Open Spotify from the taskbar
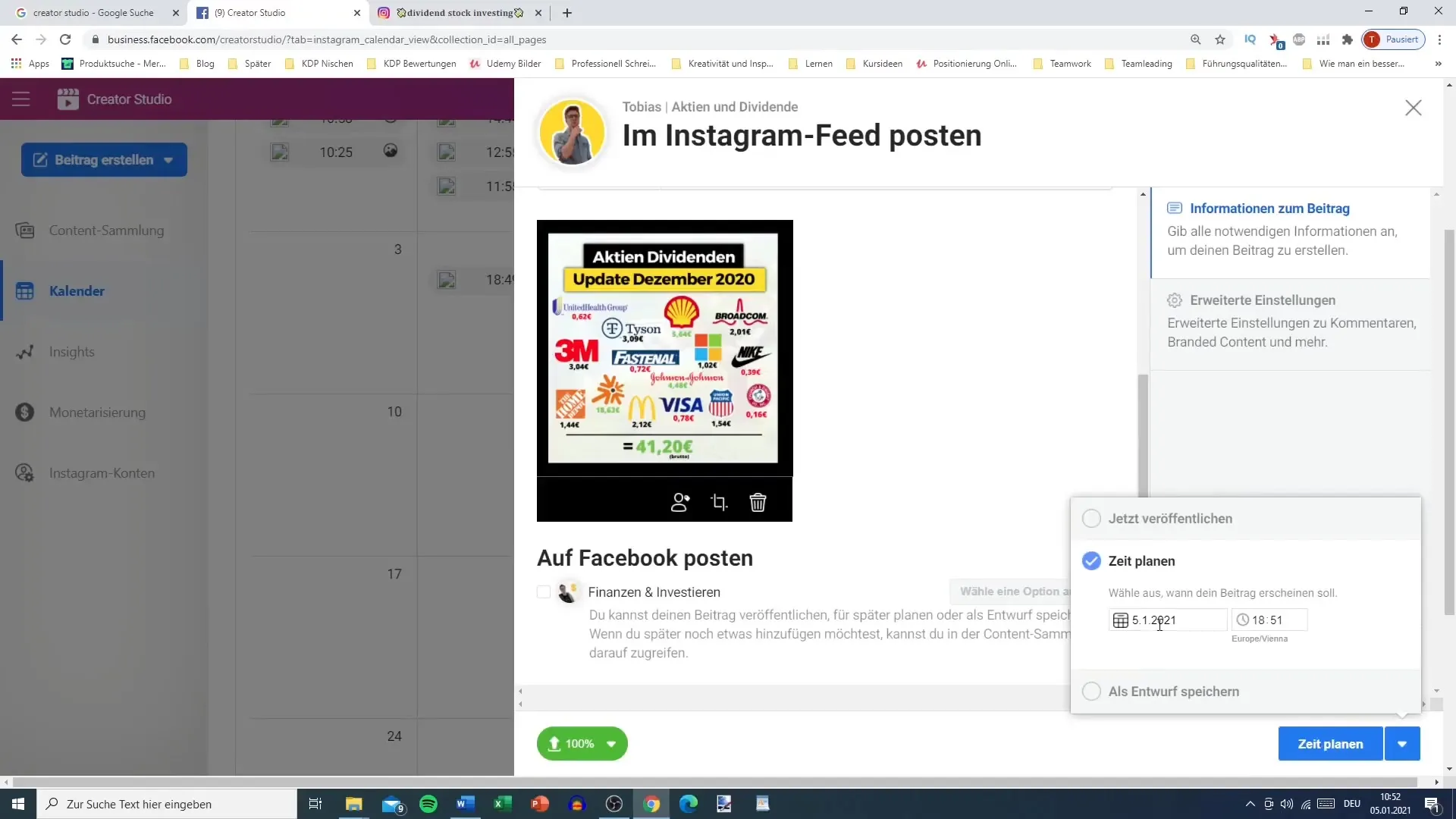1456x819 pixels. point(428,804)
